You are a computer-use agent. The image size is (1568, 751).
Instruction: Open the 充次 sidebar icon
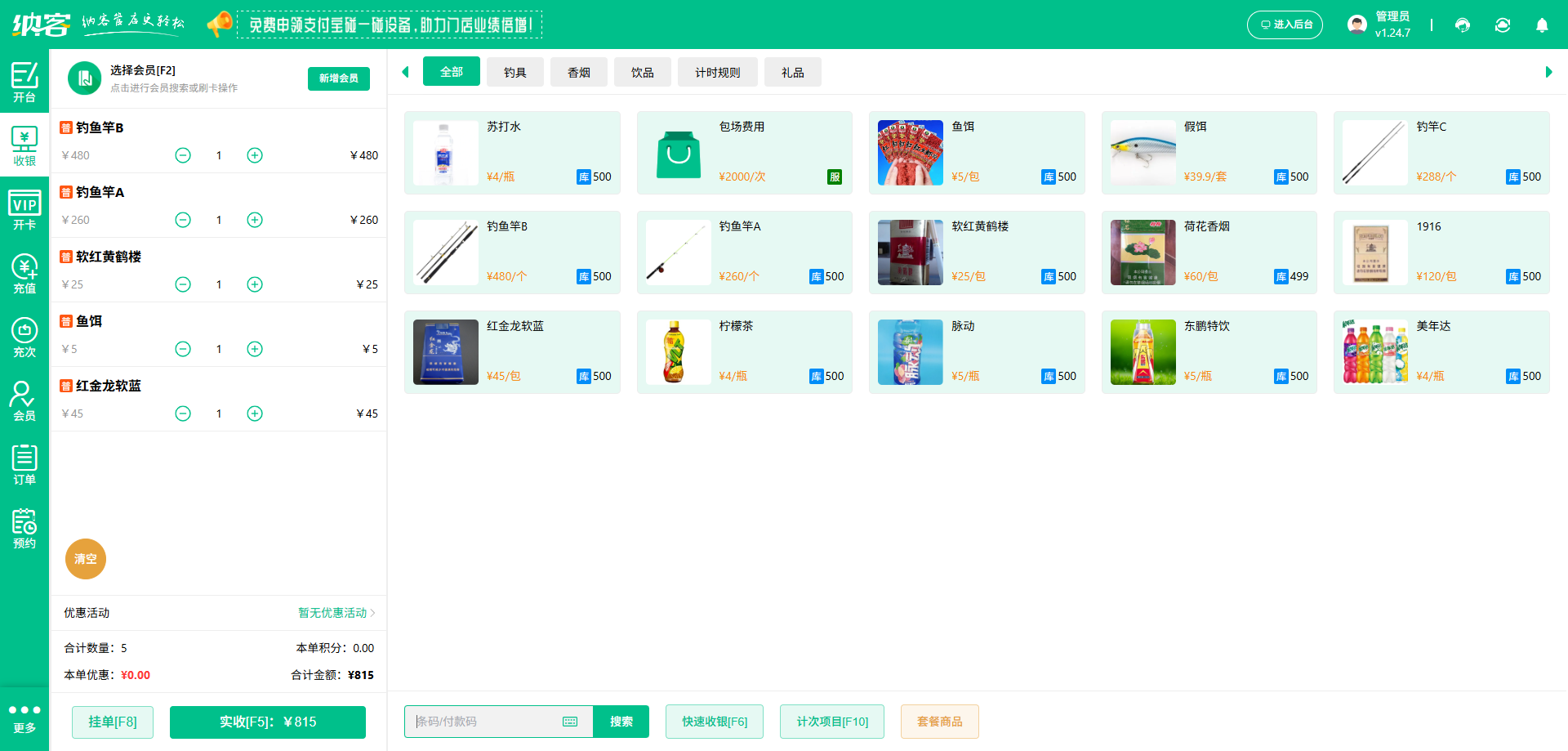pos(24,337)
